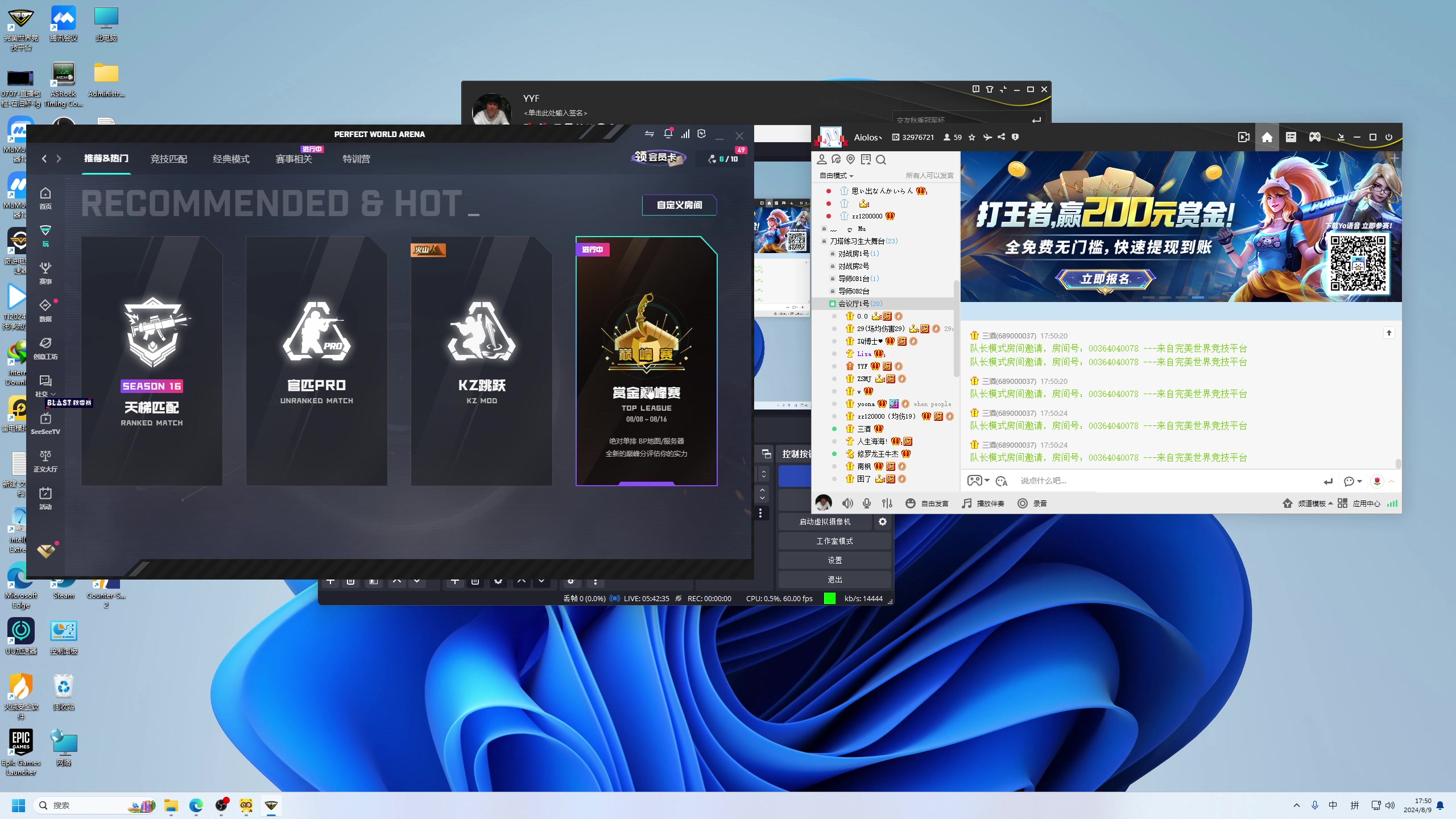Open YY channel location pin icon
1456x819 pixels.
click(x=851, y=160)
